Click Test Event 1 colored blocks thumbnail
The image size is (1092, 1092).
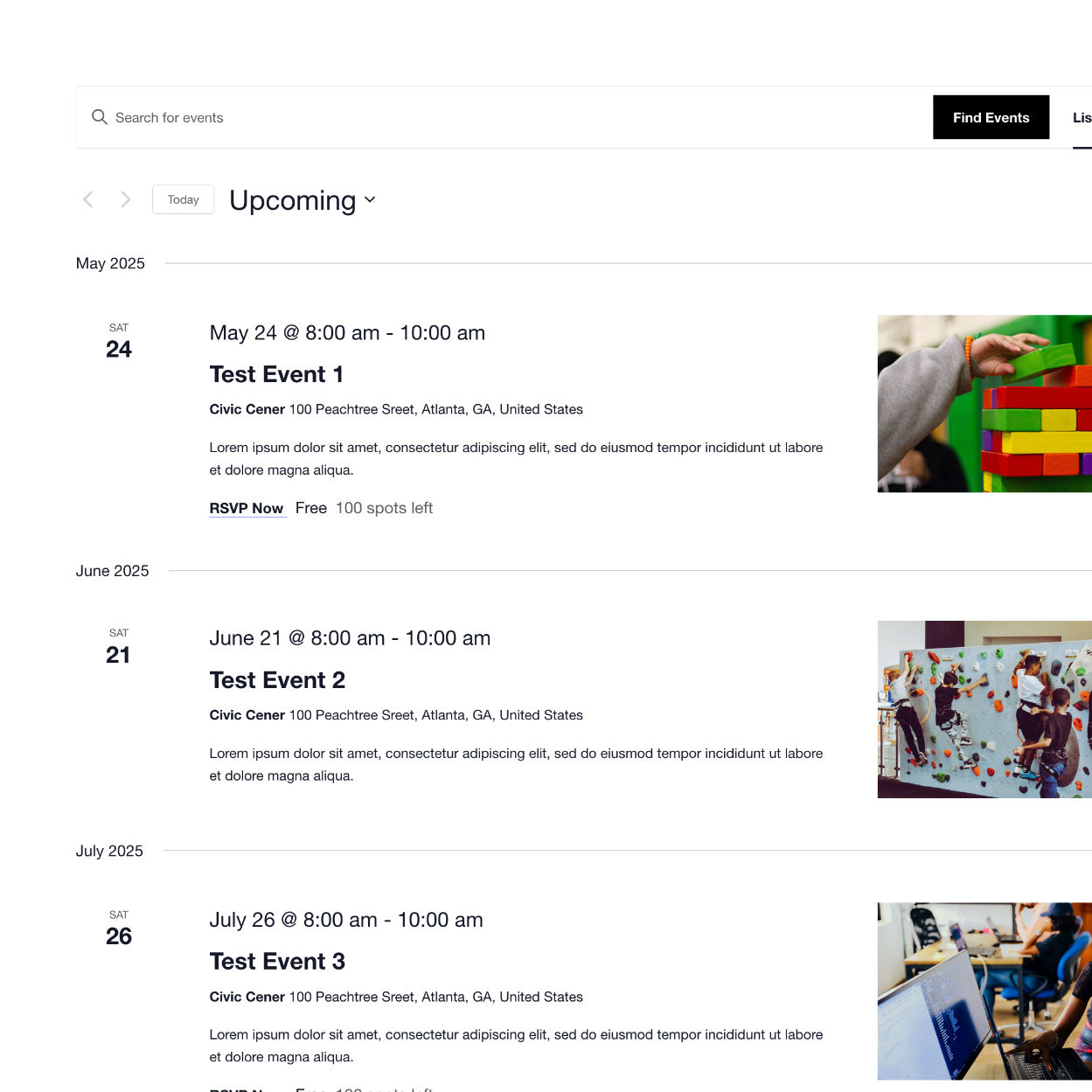coord(984,403)
